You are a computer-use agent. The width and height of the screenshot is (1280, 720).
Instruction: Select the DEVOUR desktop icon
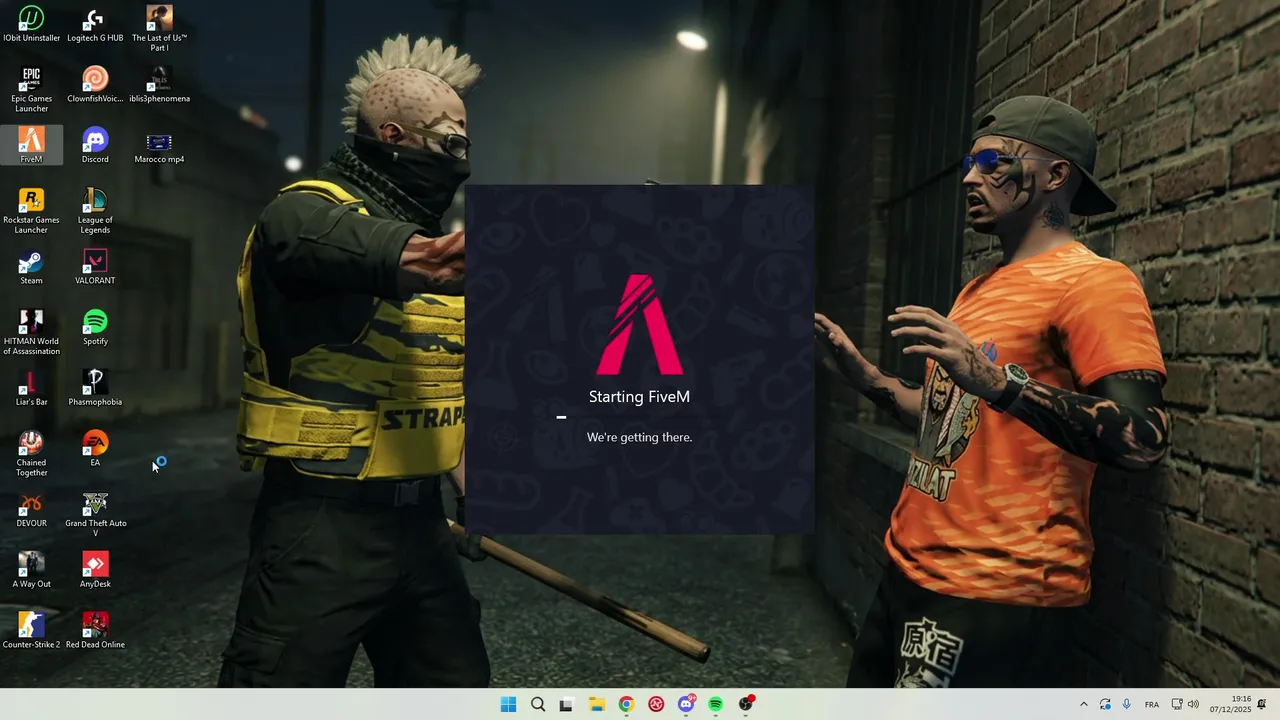tap(31, 510)
